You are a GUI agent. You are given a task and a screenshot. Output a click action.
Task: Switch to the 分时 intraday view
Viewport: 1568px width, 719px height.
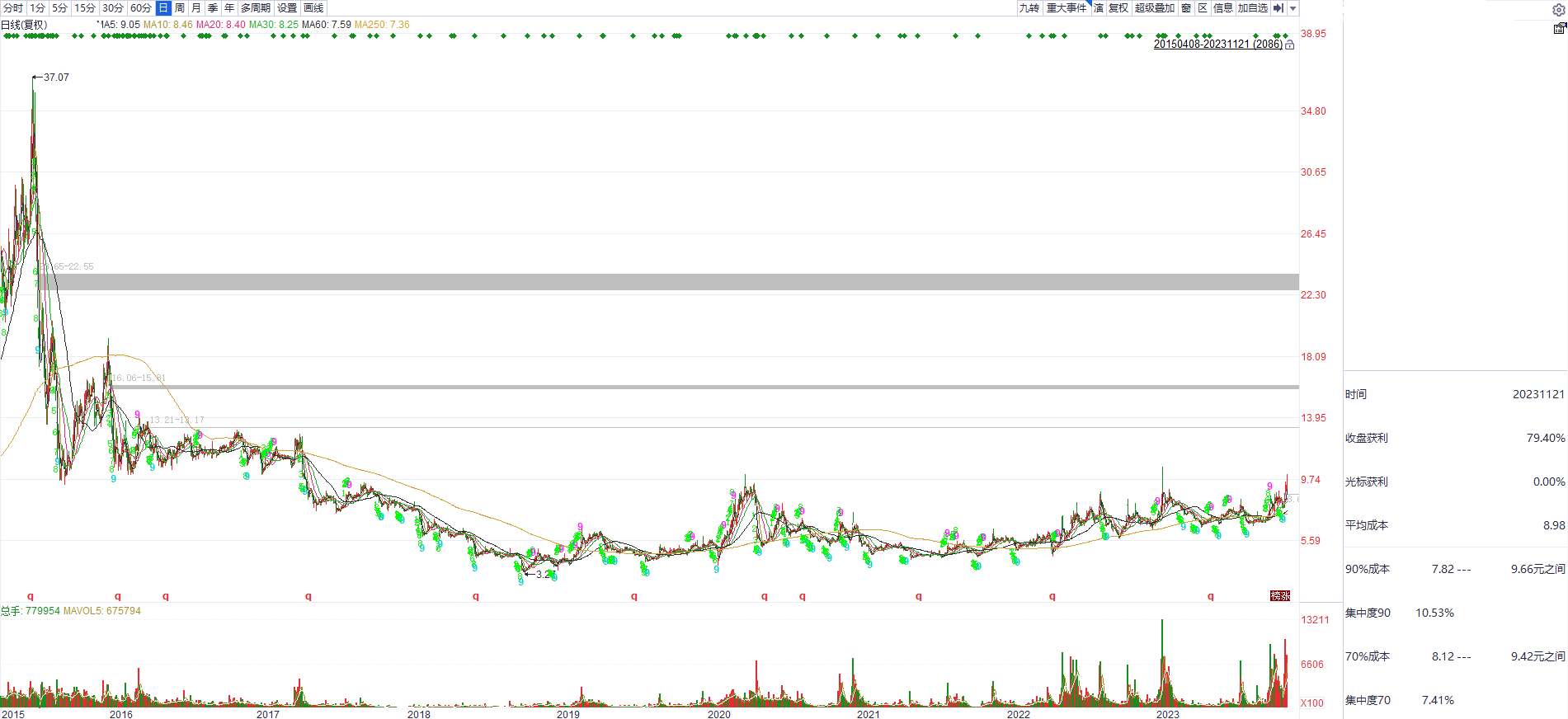pos(13,8)
